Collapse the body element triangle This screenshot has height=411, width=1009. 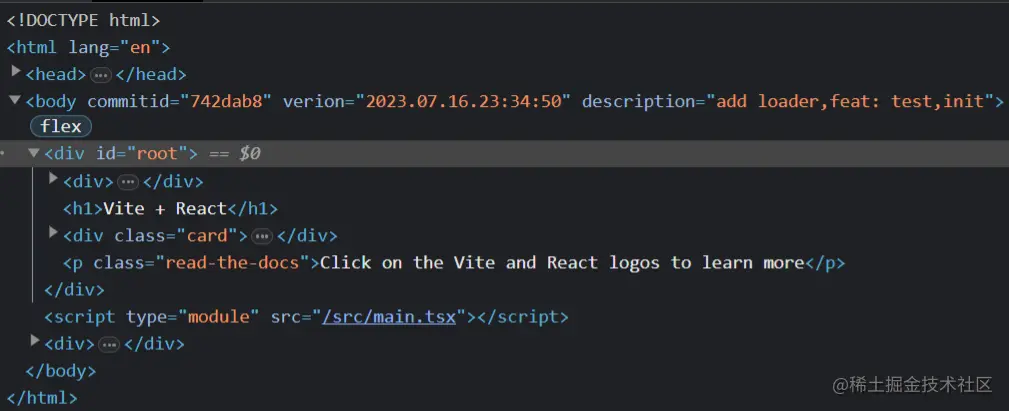point(15,99)
